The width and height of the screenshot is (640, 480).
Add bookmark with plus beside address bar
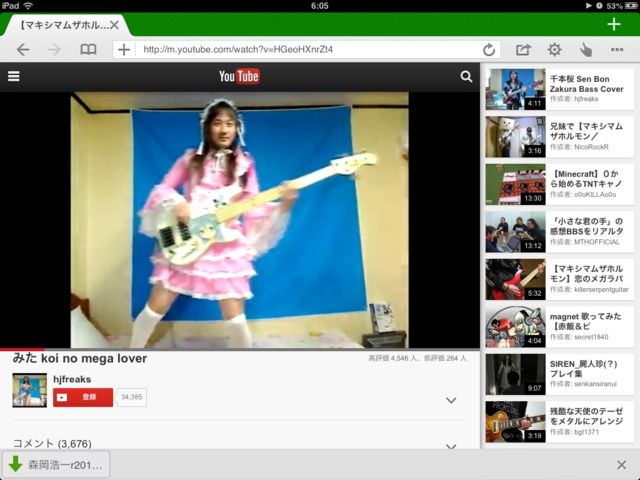123,49
